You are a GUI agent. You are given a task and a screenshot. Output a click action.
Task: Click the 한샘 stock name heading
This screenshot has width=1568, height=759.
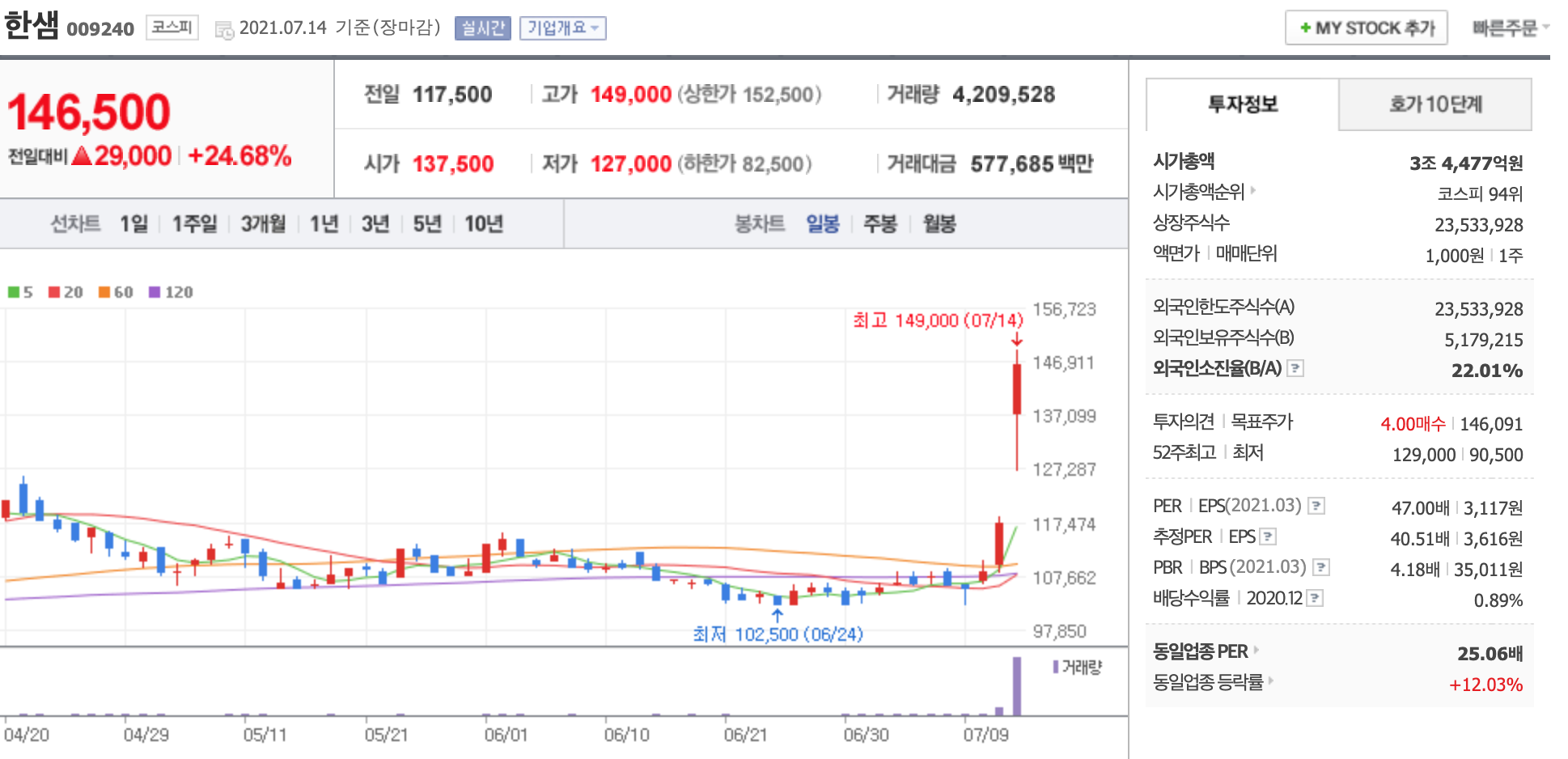pyautogui.click(x=32, y=25)
